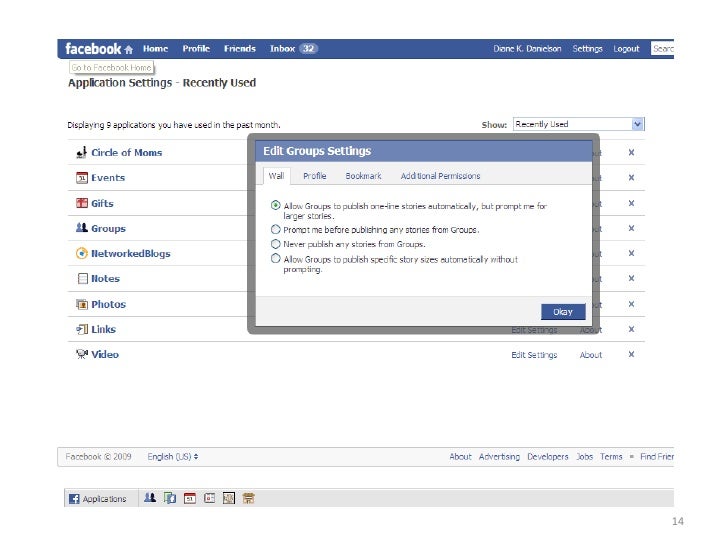Click the Photos app icon in list
This screenshot has height=546, width=728.
(x=81, y=304)
